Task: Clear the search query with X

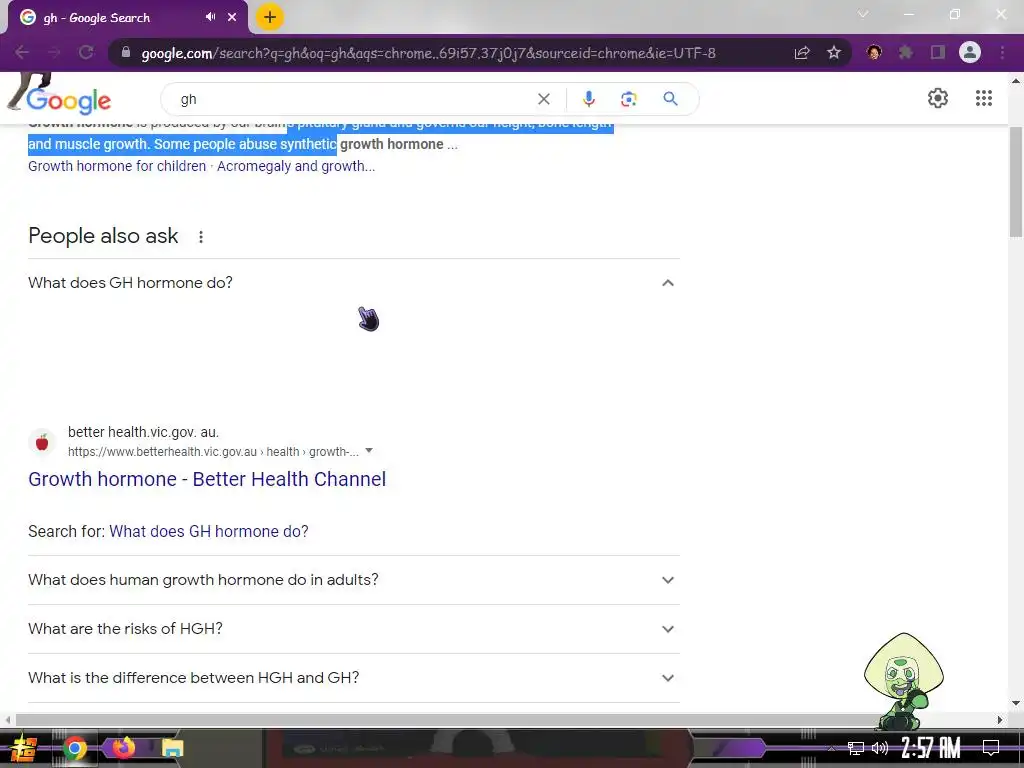Action: pyautogui.click(x=543, y=99)
